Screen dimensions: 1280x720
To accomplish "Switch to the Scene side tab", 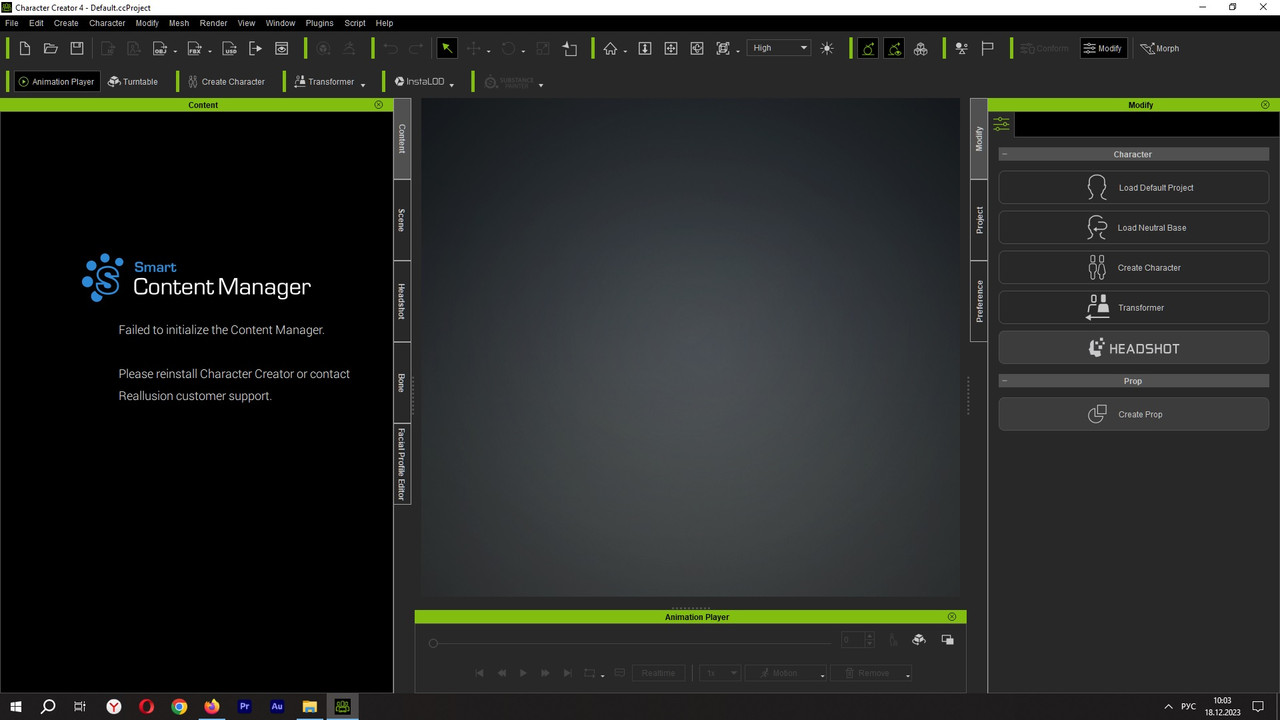I will 402,220.
